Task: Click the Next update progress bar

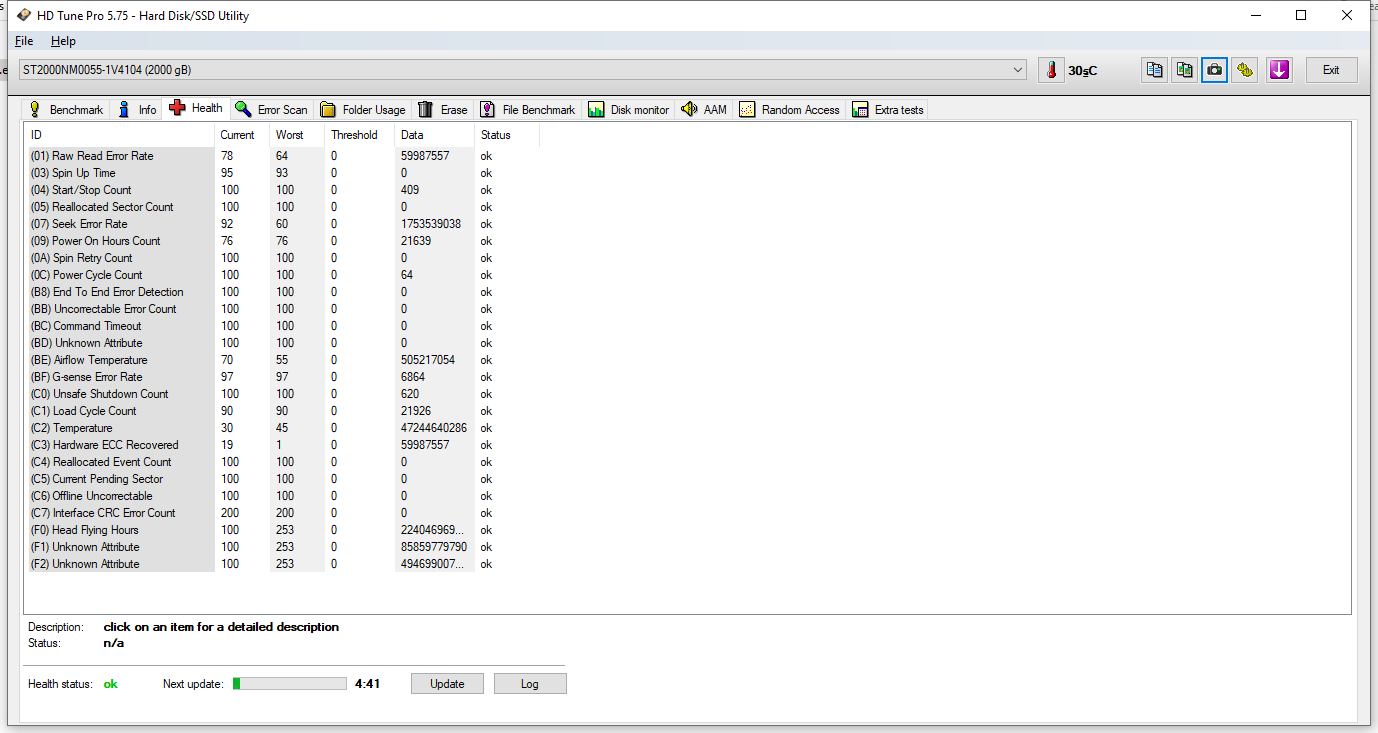Action: tap(290, 684)
